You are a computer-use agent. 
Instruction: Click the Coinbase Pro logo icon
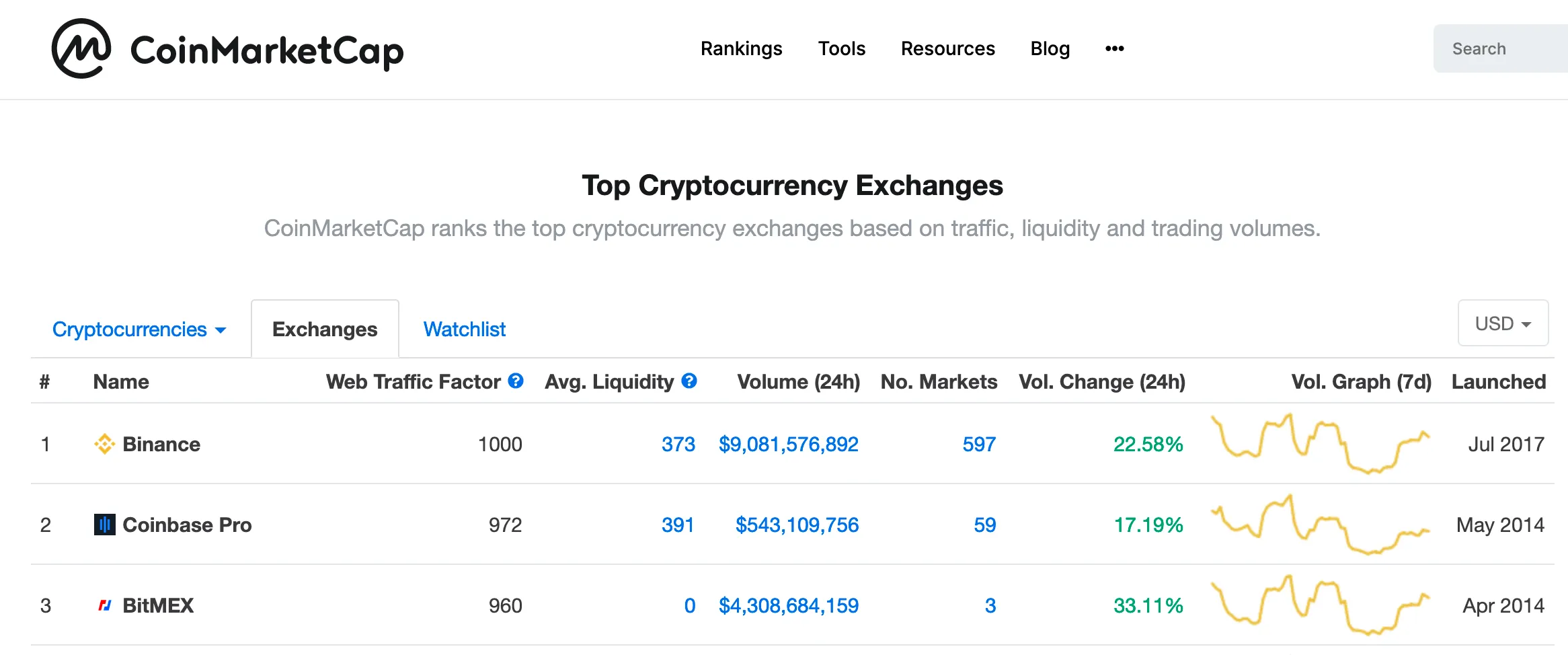pyautogui.click(x=104, y=525)
